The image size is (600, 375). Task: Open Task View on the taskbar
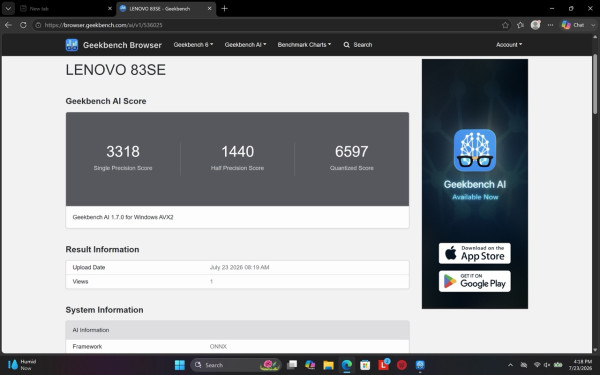pyautogui.click(x=292, y=365)
